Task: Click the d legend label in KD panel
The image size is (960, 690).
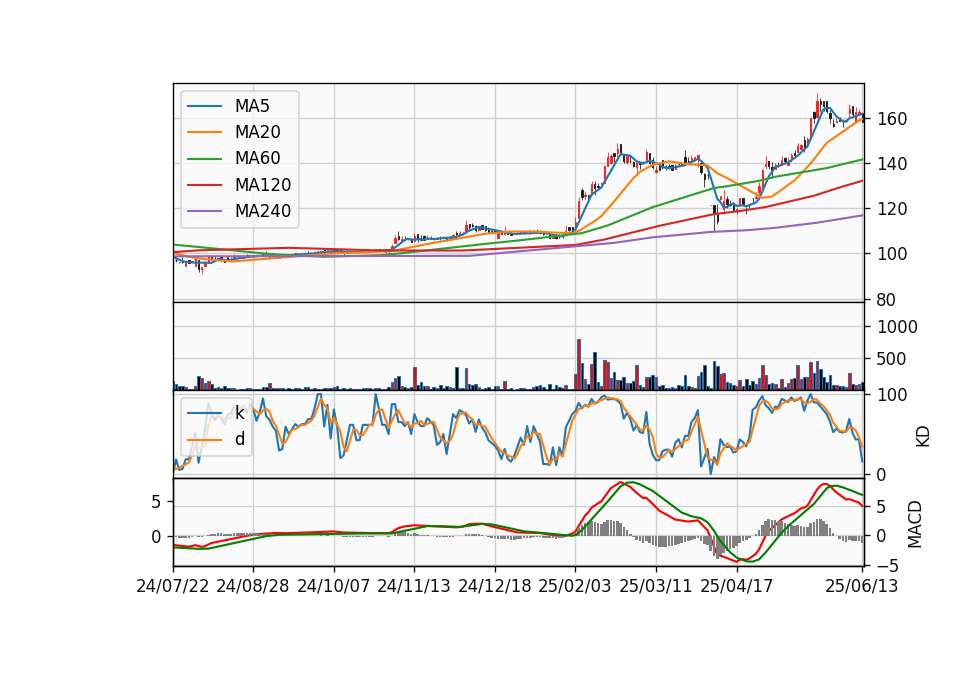Action: (240, 439)
